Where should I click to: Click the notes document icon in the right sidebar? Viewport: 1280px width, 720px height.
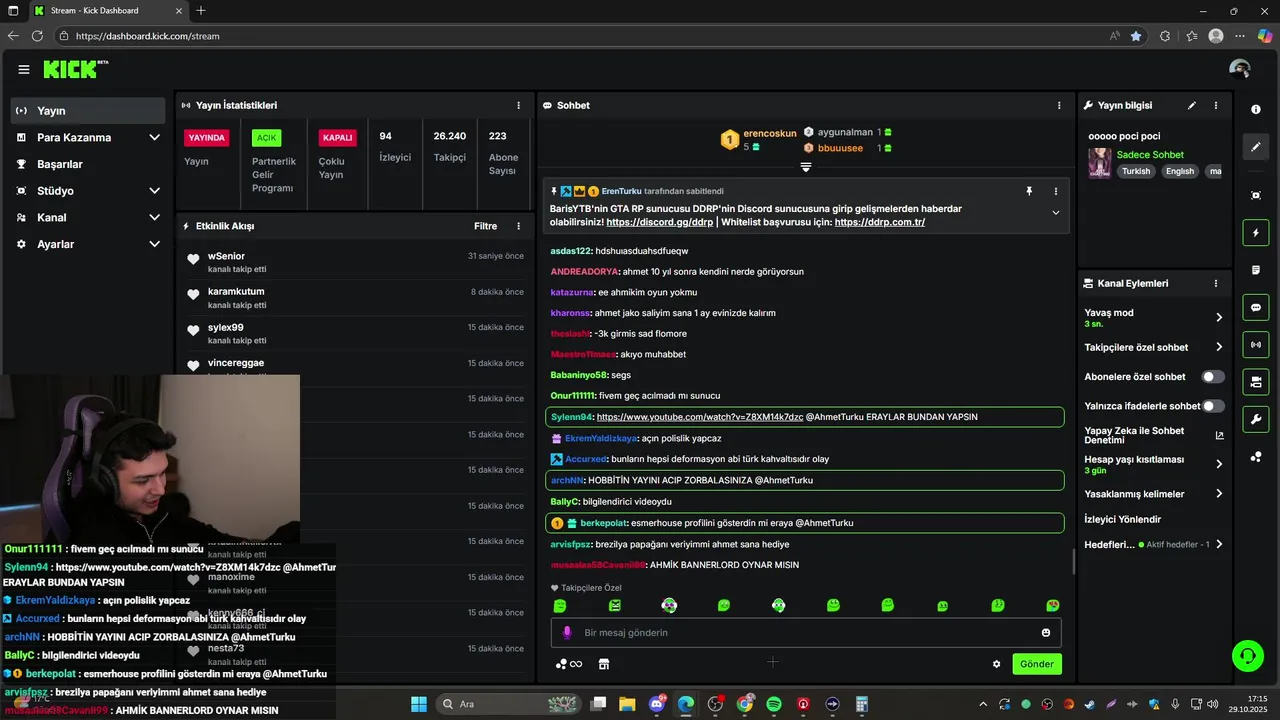(x=1256, y=270)
